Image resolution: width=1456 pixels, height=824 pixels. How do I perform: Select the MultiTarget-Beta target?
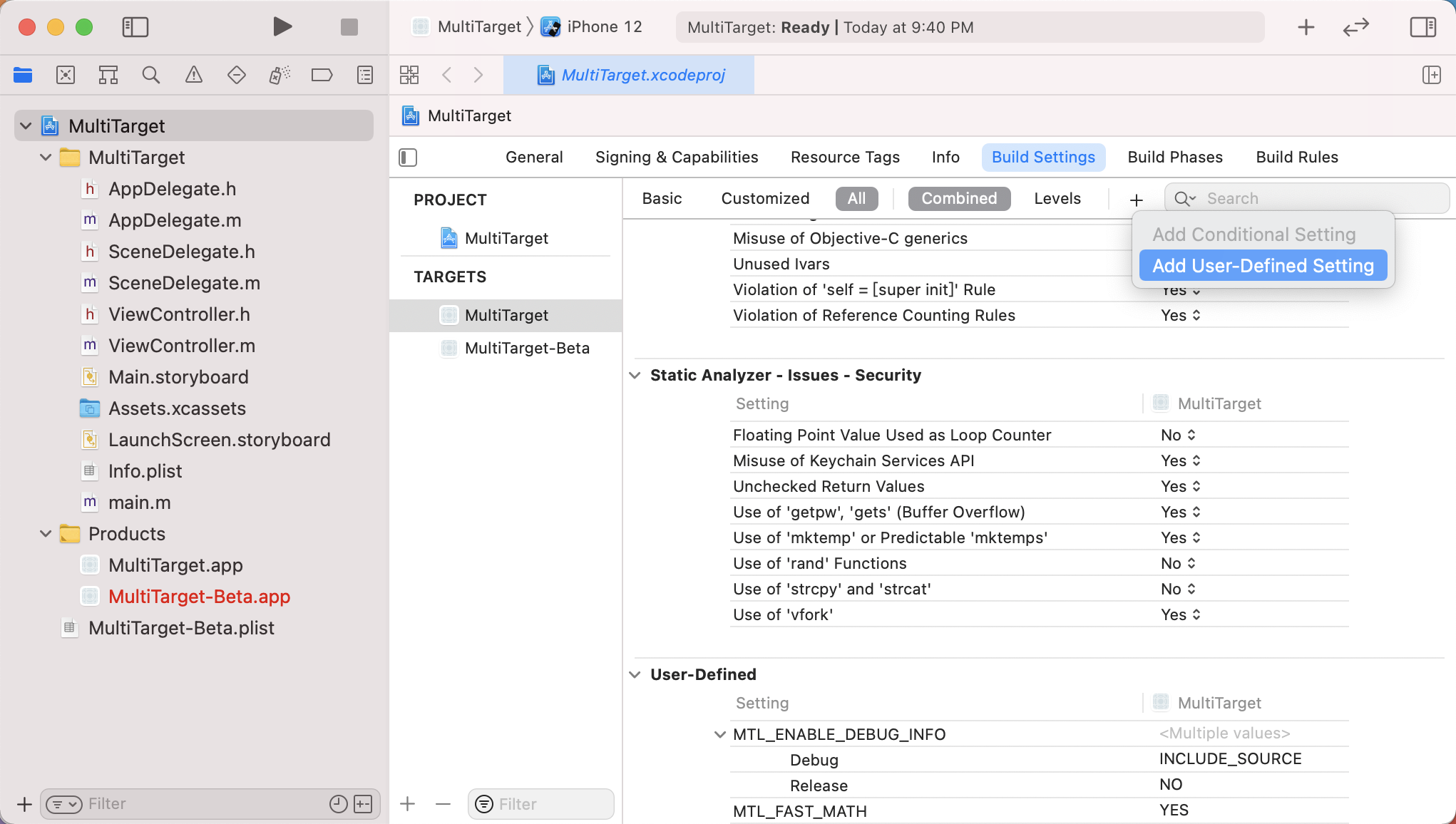526,348
